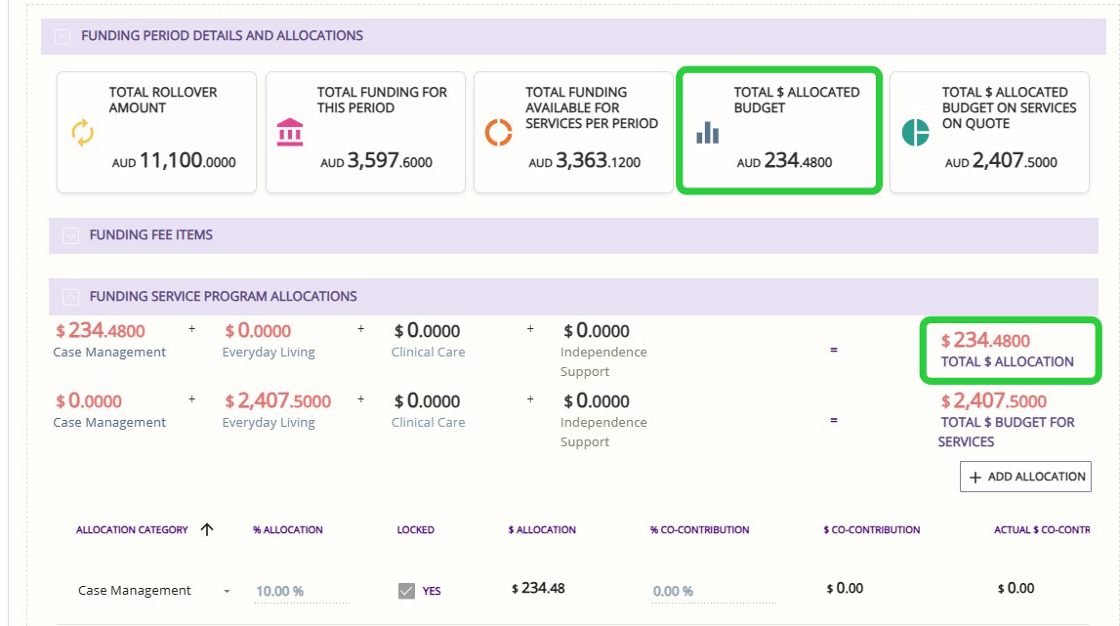This screenshot has width=1120, height=626.
Task: Click the Total $ Allocation label
Action: [x=1007, y=362]
